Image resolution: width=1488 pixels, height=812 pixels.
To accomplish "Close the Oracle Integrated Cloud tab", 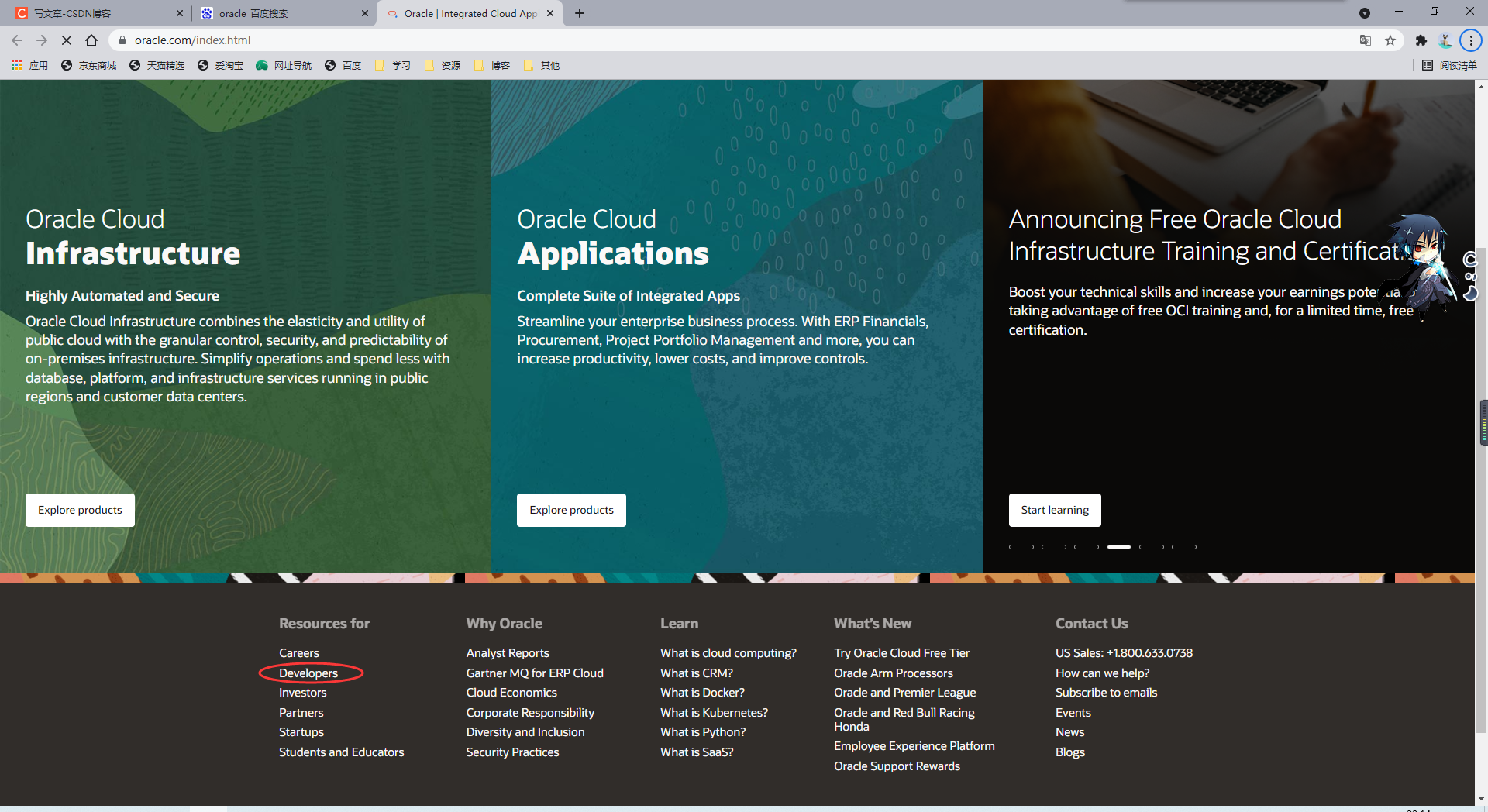I will pos(550,13).
